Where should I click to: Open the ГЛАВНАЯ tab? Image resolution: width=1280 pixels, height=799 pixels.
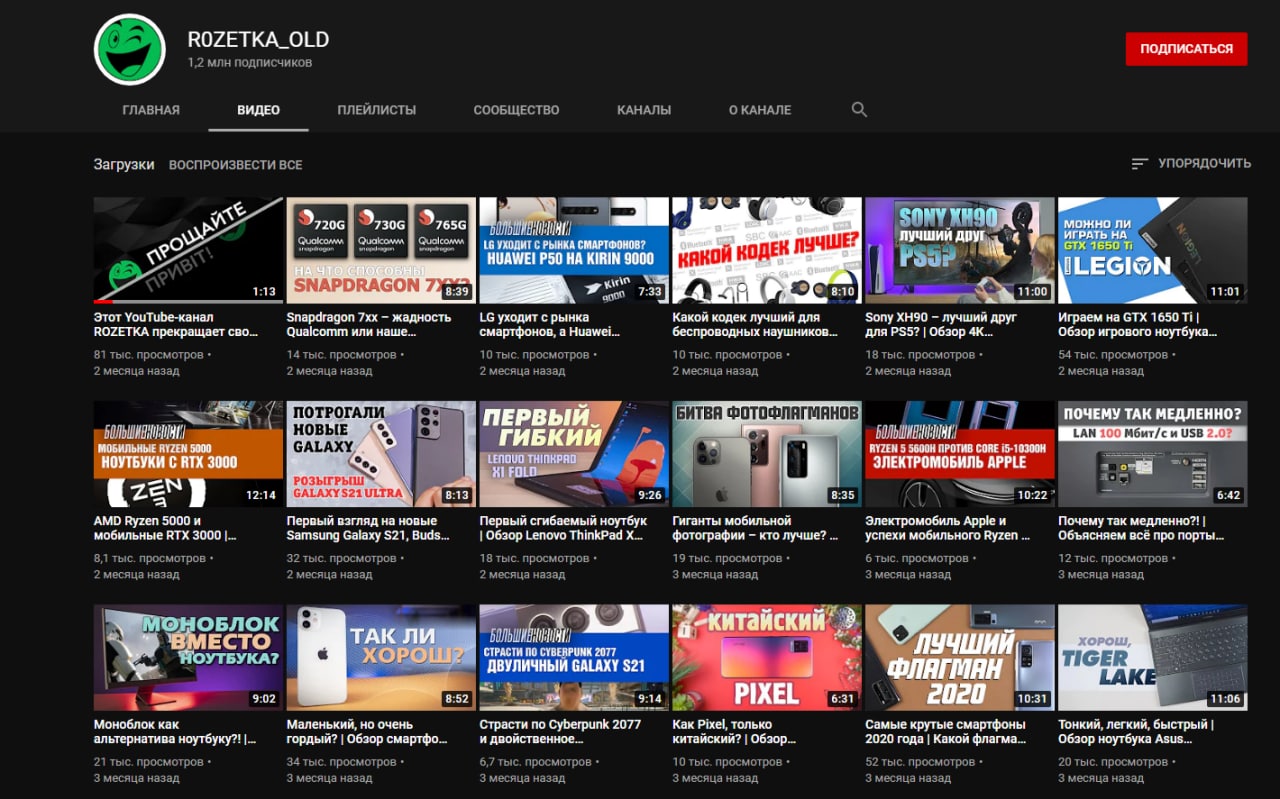(151, 110)
